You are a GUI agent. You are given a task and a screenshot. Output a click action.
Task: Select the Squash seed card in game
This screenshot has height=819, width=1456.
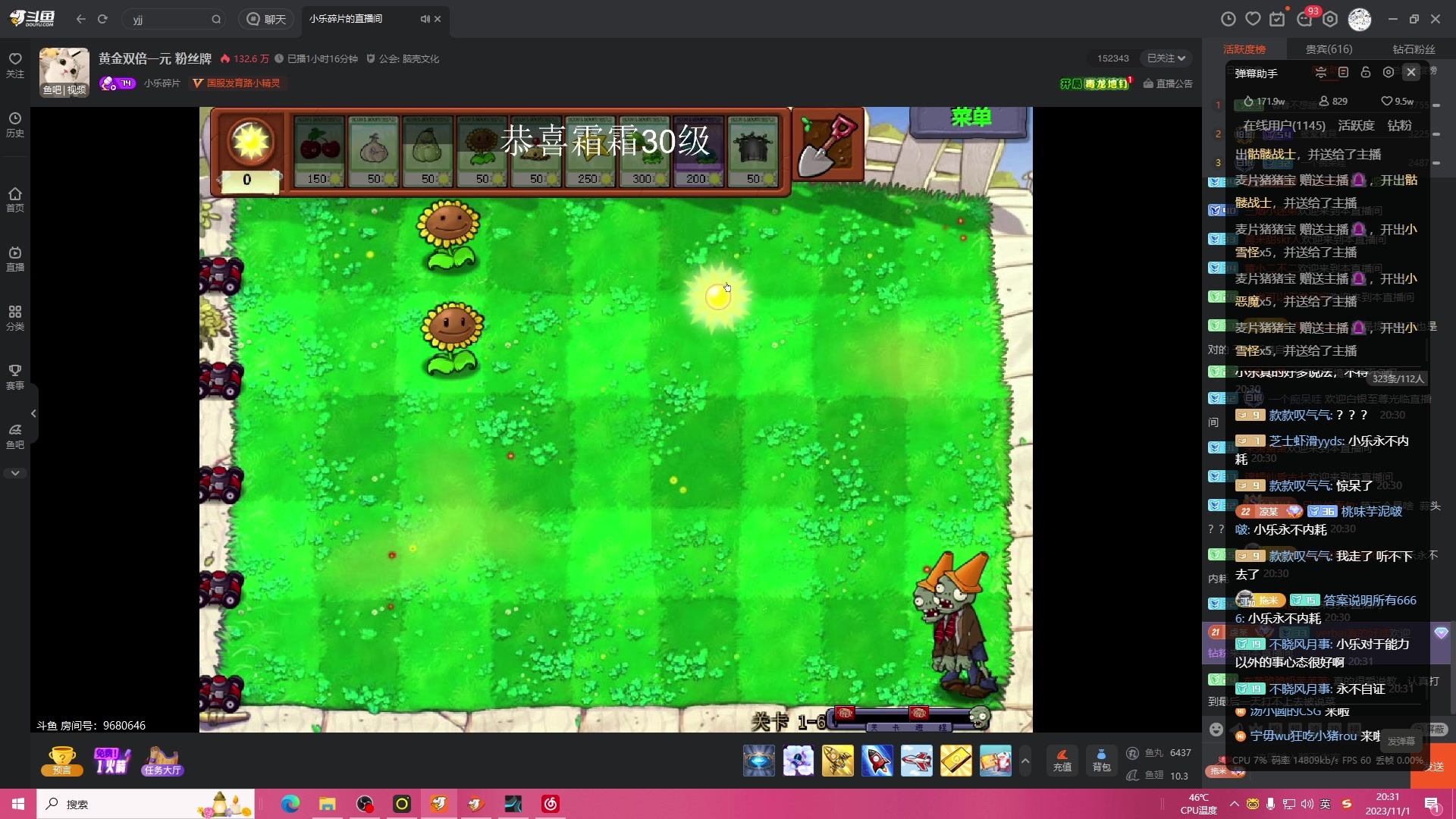(428, 151)
